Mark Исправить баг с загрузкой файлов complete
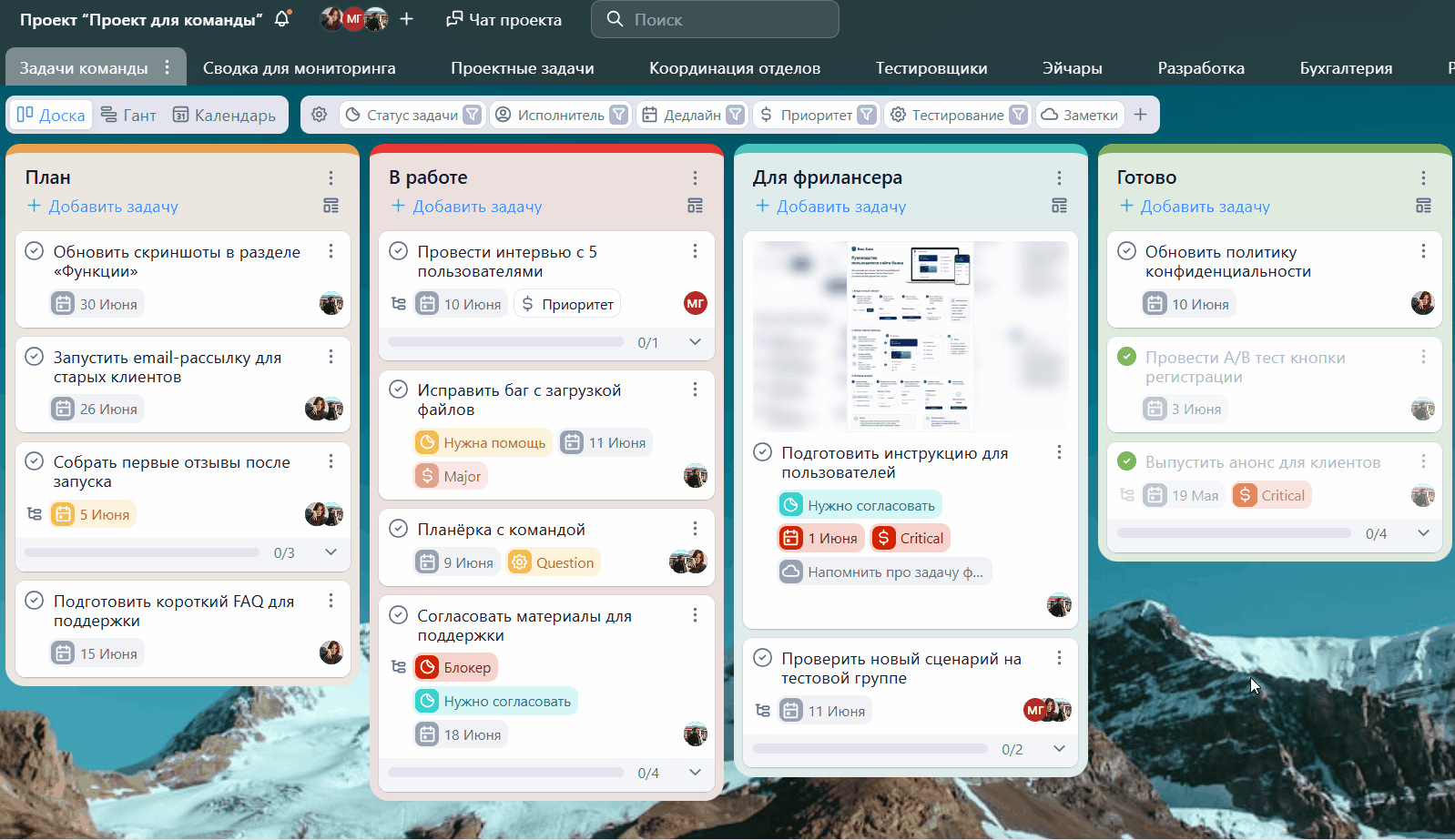Viewport: 1455px width, 840px height. (399, 390)
